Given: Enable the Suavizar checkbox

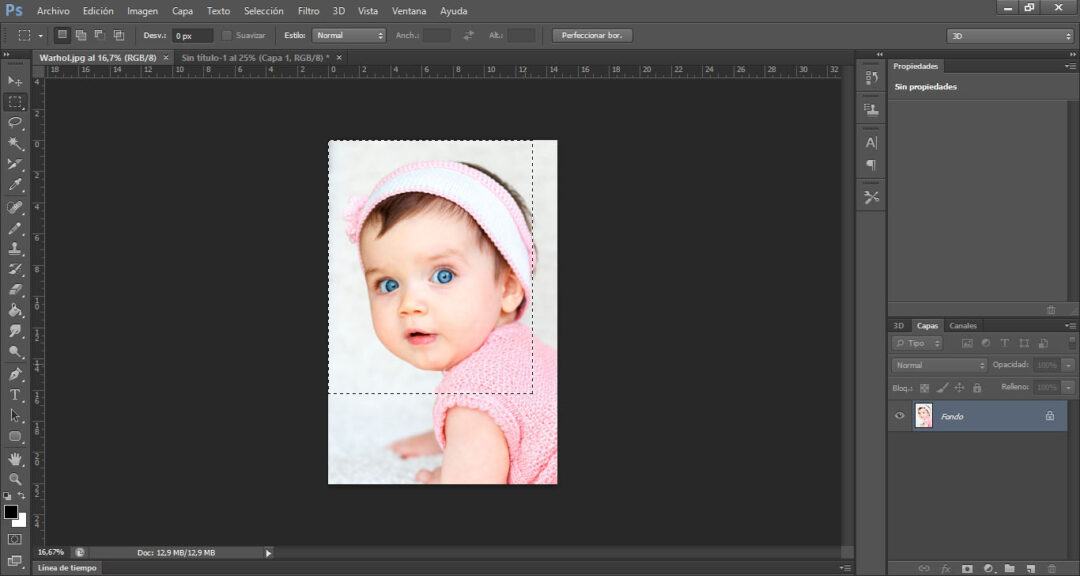Looking at the screenshot, I should (x=227, y=35).
